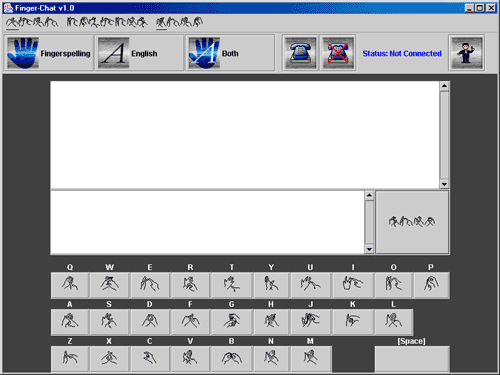Click the D fingerspelling key
This screenshot has height=375, width=500.
150,322
